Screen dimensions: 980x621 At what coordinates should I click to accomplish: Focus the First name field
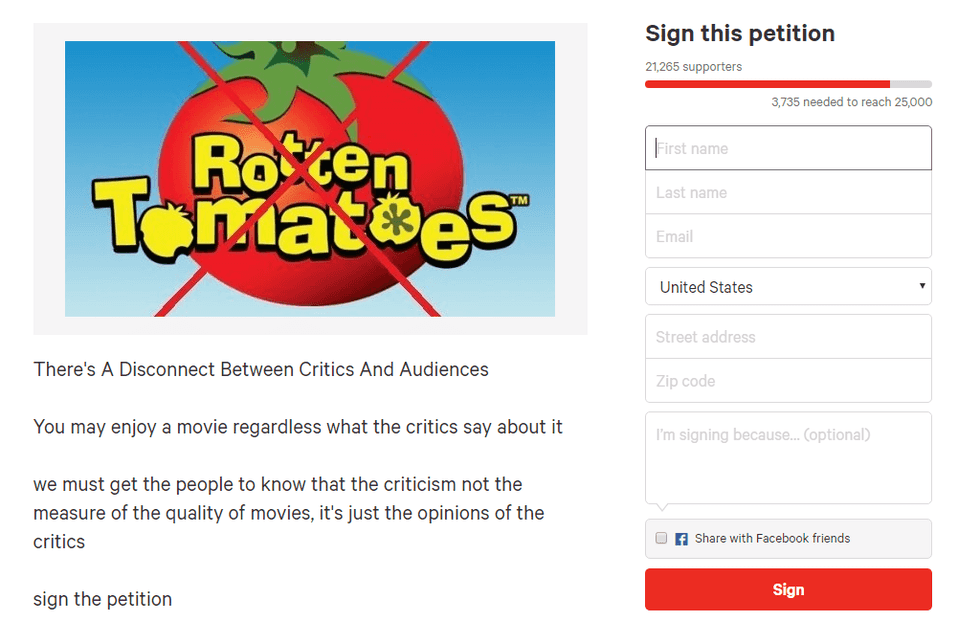tap(788, 149)
